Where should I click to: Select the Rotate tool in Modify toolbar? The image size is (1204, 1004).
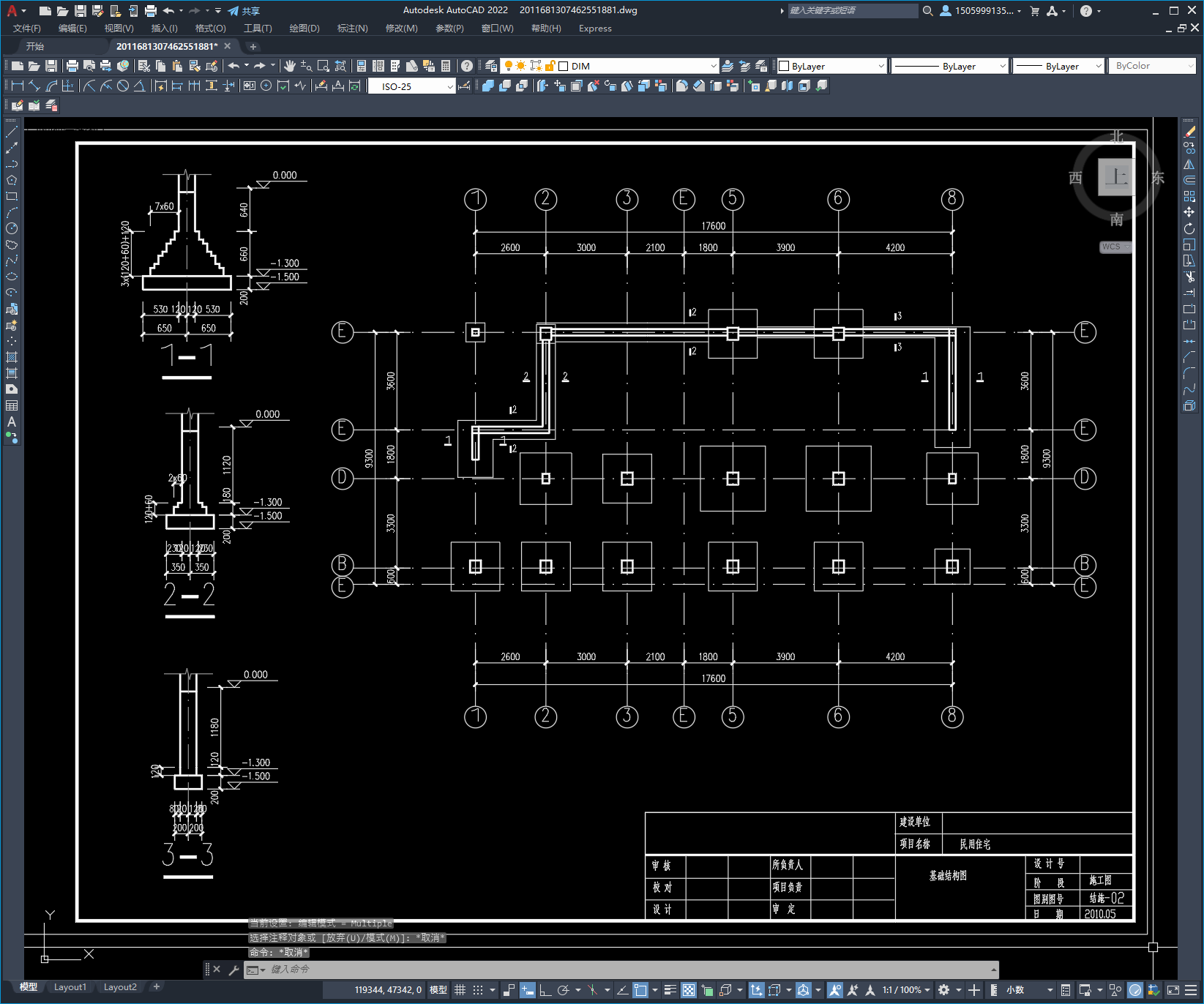(1189, 228)
